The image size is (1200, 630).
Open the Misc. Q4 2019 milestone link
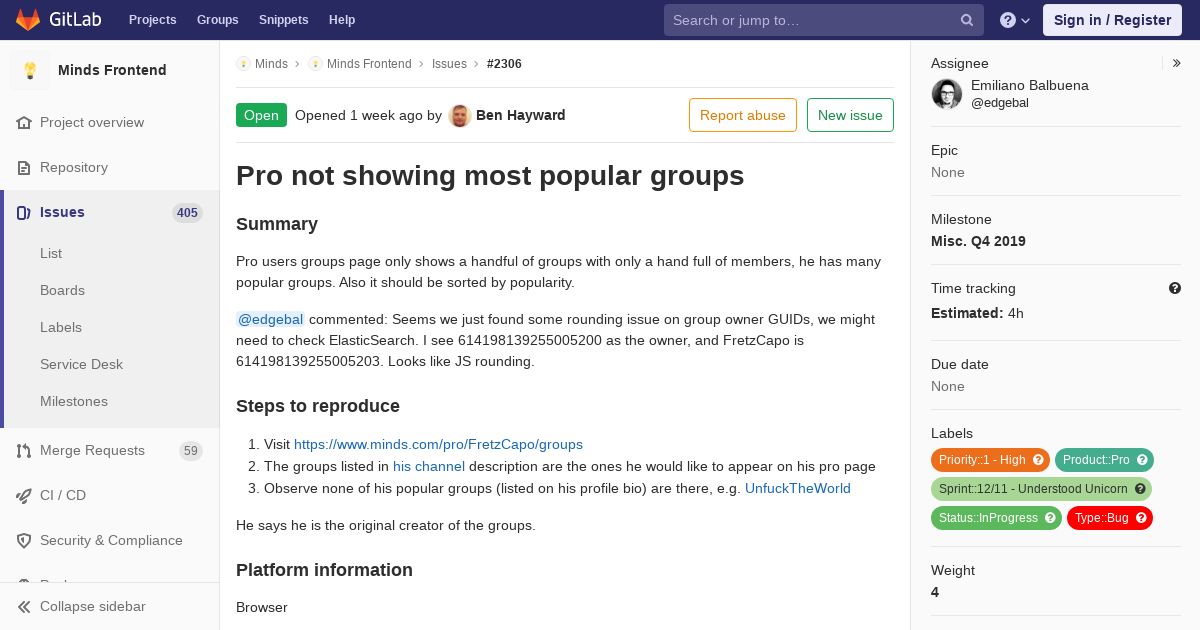(x=978, y=241)
